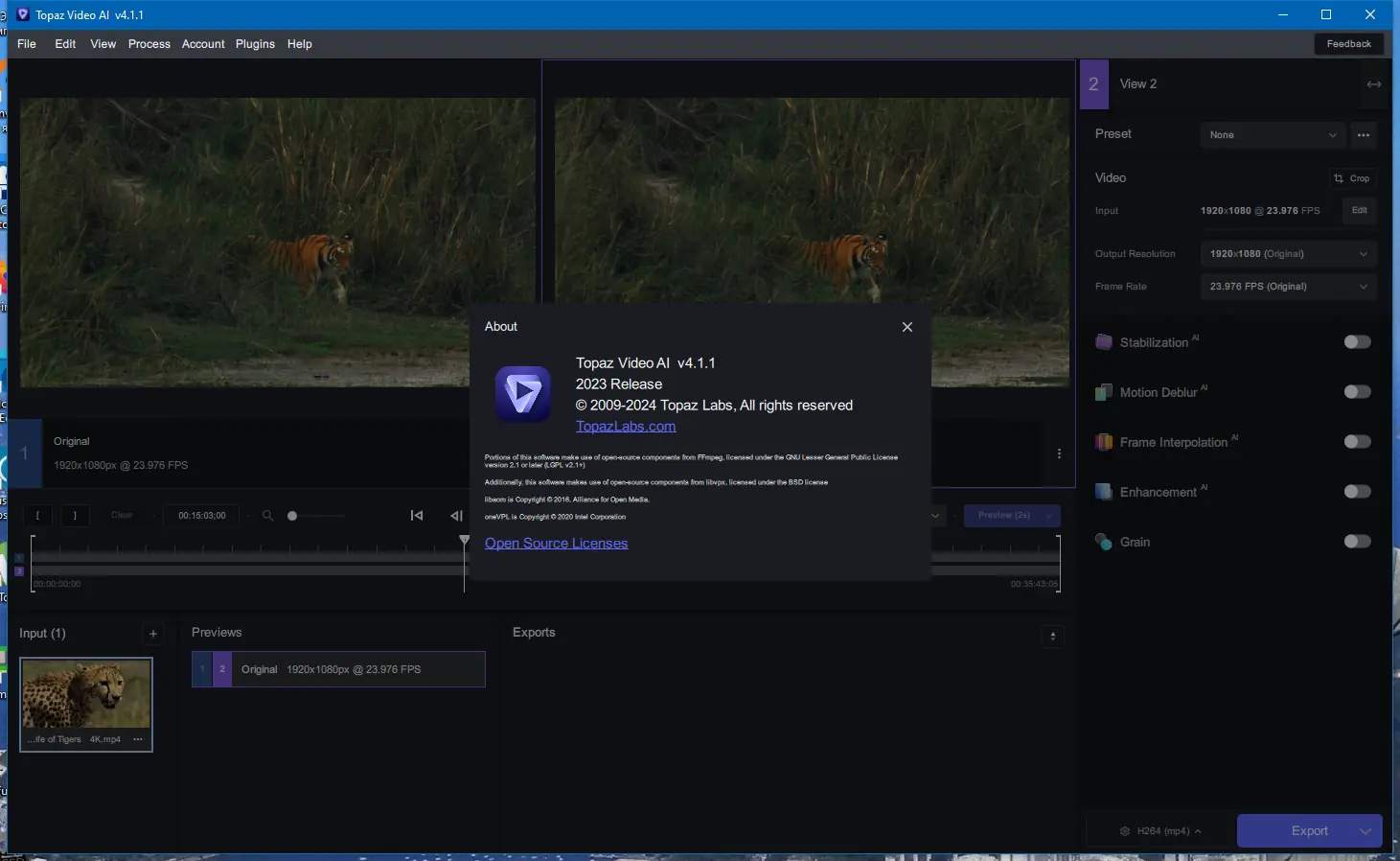Select the view 1 number badge
Image resolution: width=1400 pixels, height=861 pixels.
tap(25, 454)
